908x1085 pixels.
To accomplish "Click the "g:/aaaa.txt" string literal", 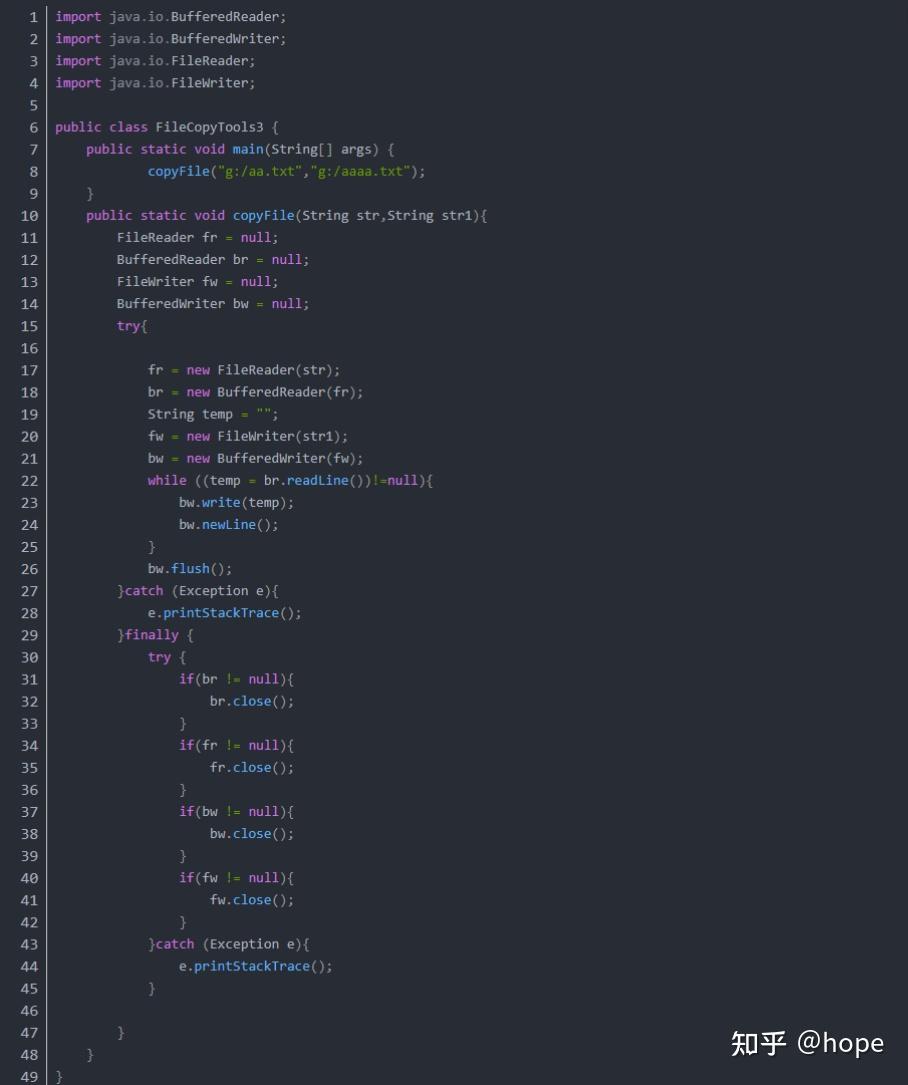I will coord(360,172).
